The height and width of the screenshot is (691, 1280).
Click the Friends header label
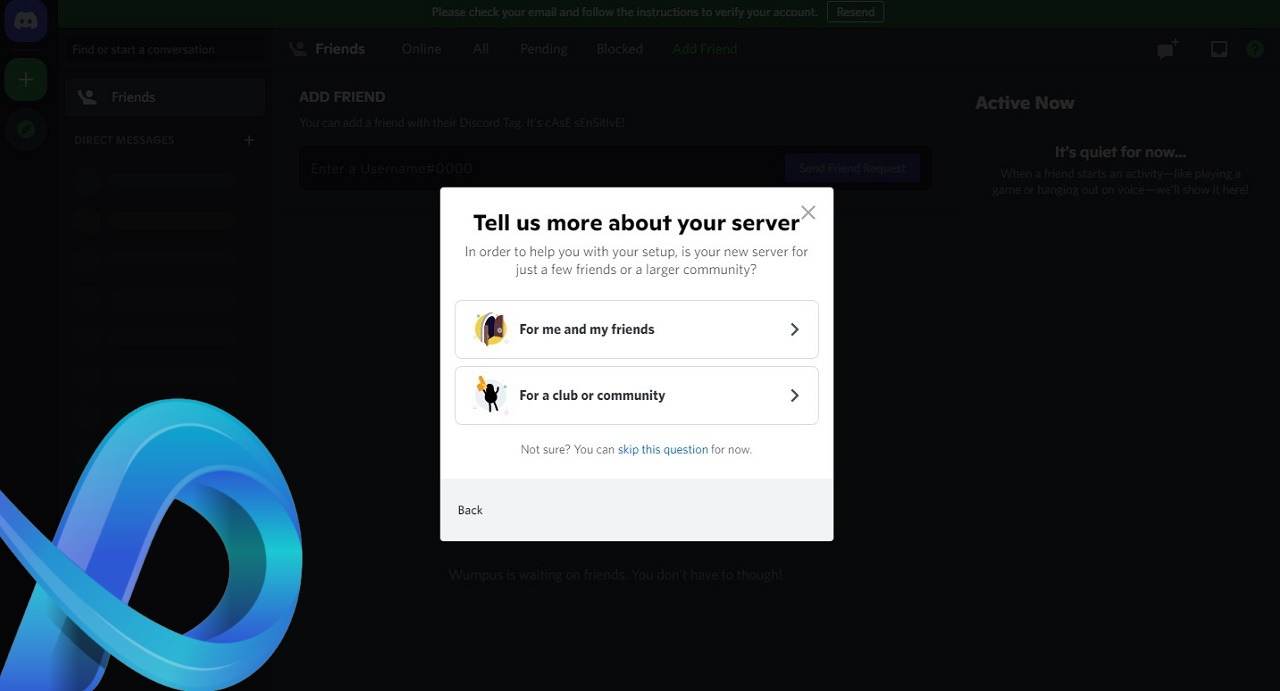[340, 49]
